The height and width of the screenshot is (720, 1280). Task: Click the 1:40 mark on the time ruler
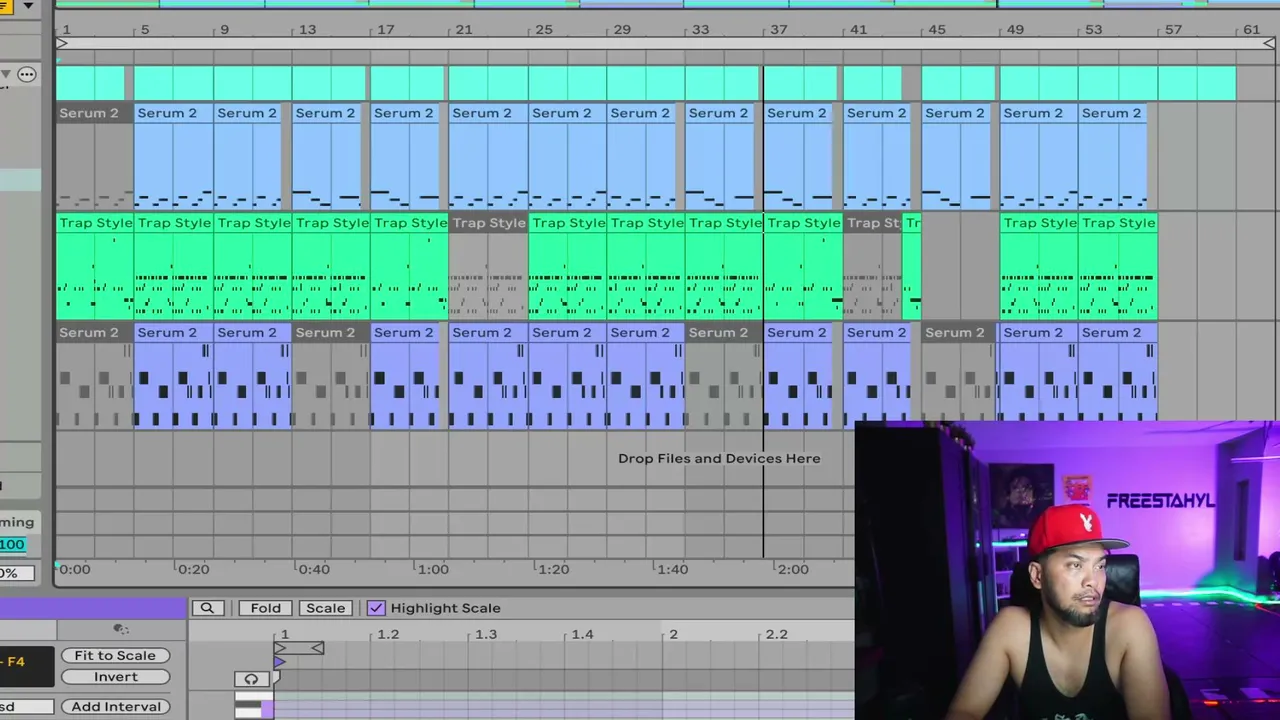[672, 569]
